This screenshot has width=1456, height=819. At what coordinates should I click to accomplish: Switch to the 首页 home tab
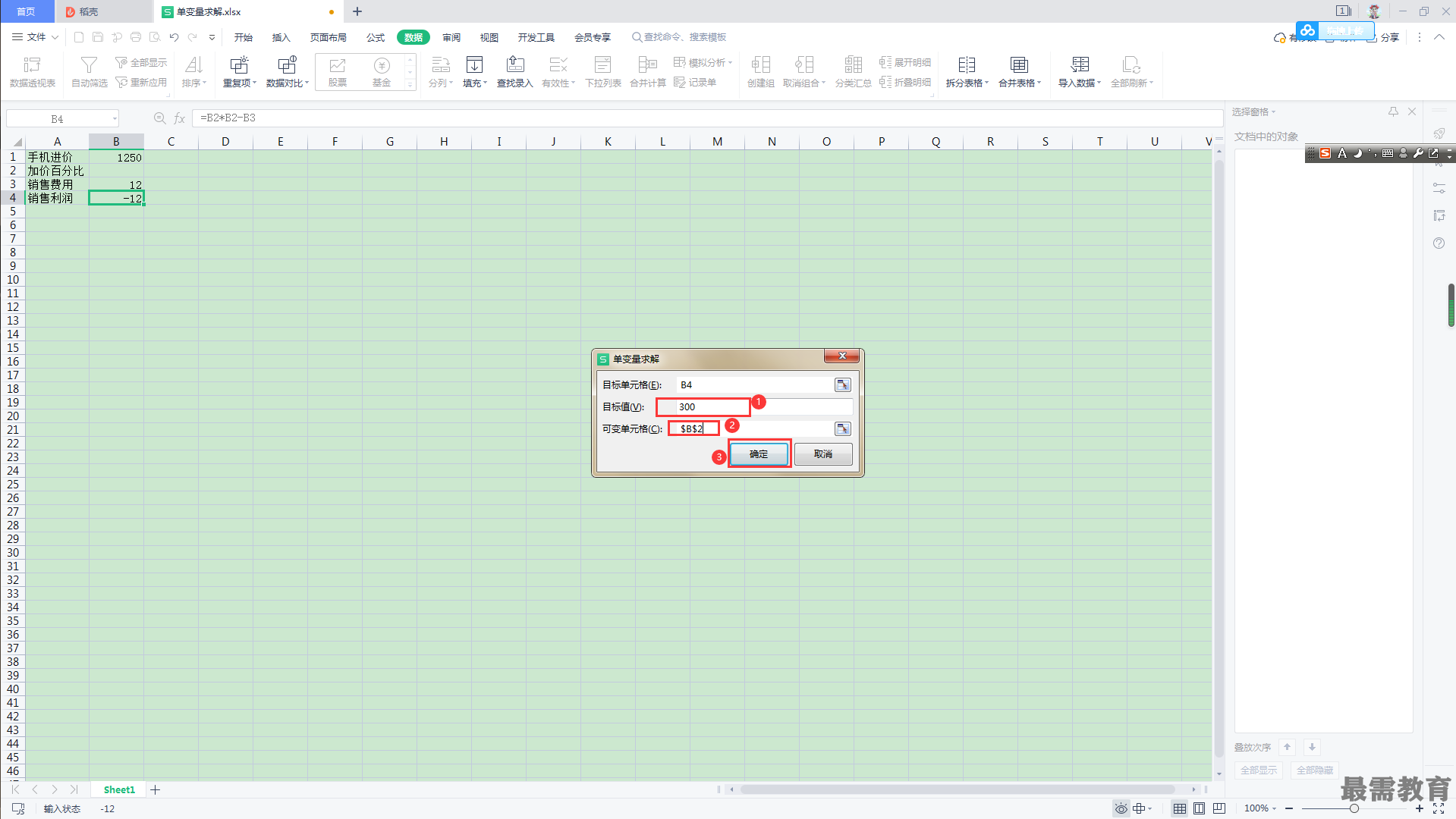point(27,11)
